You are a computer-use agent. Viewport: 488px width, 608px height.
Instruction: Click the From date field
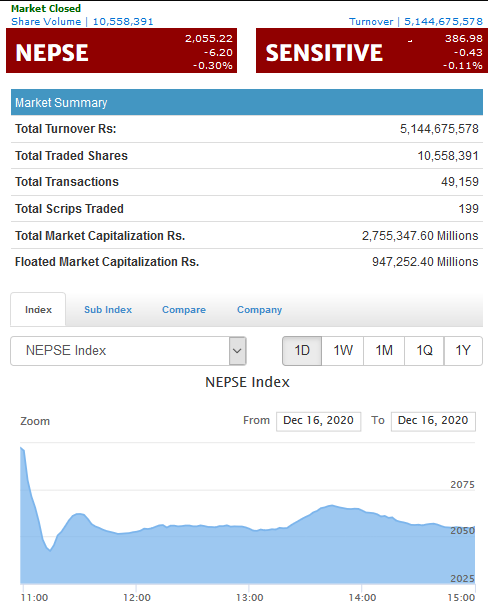(318, 421)
